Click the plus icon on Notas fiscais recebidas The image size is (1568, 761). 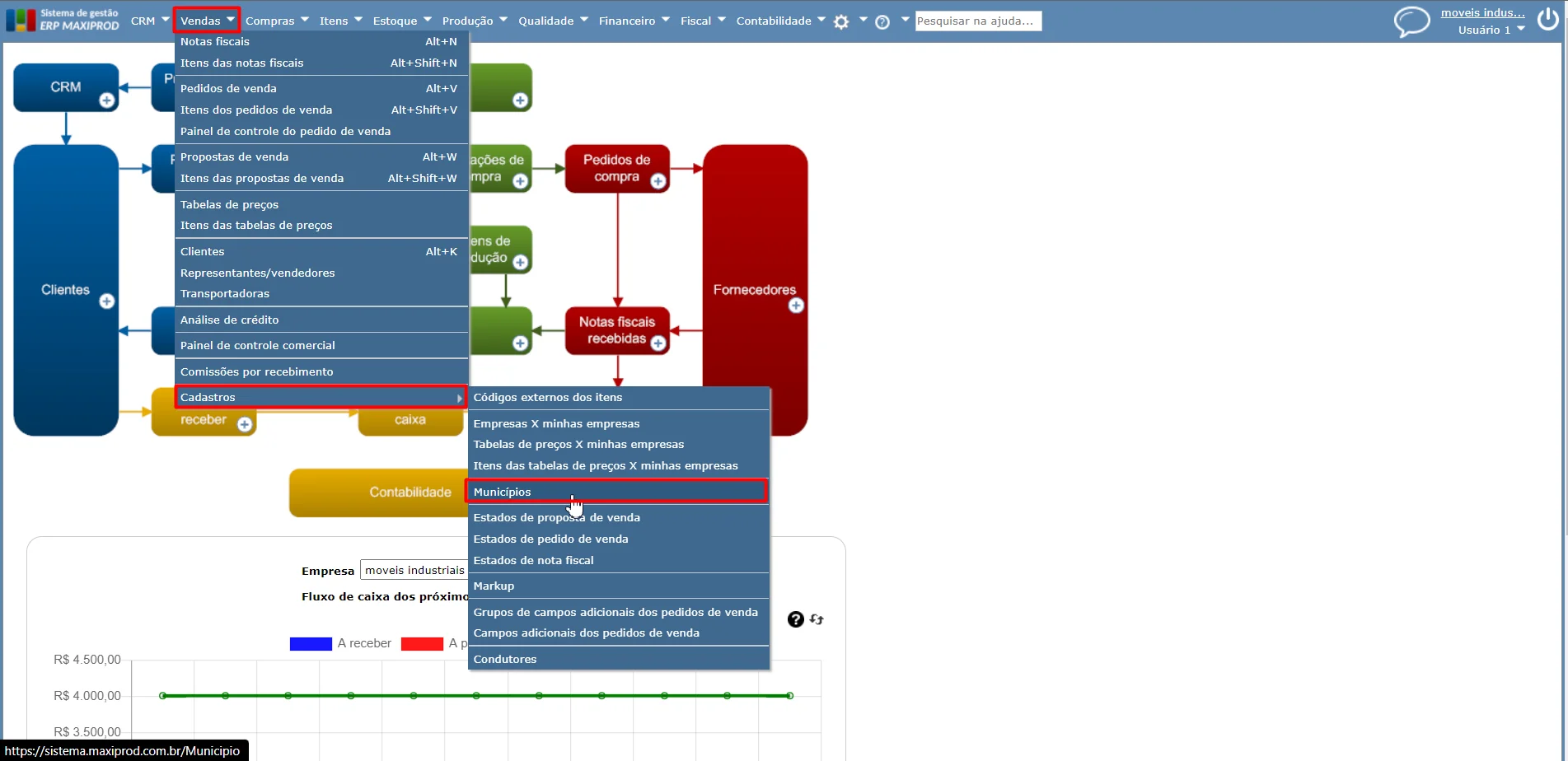point(658,343)
